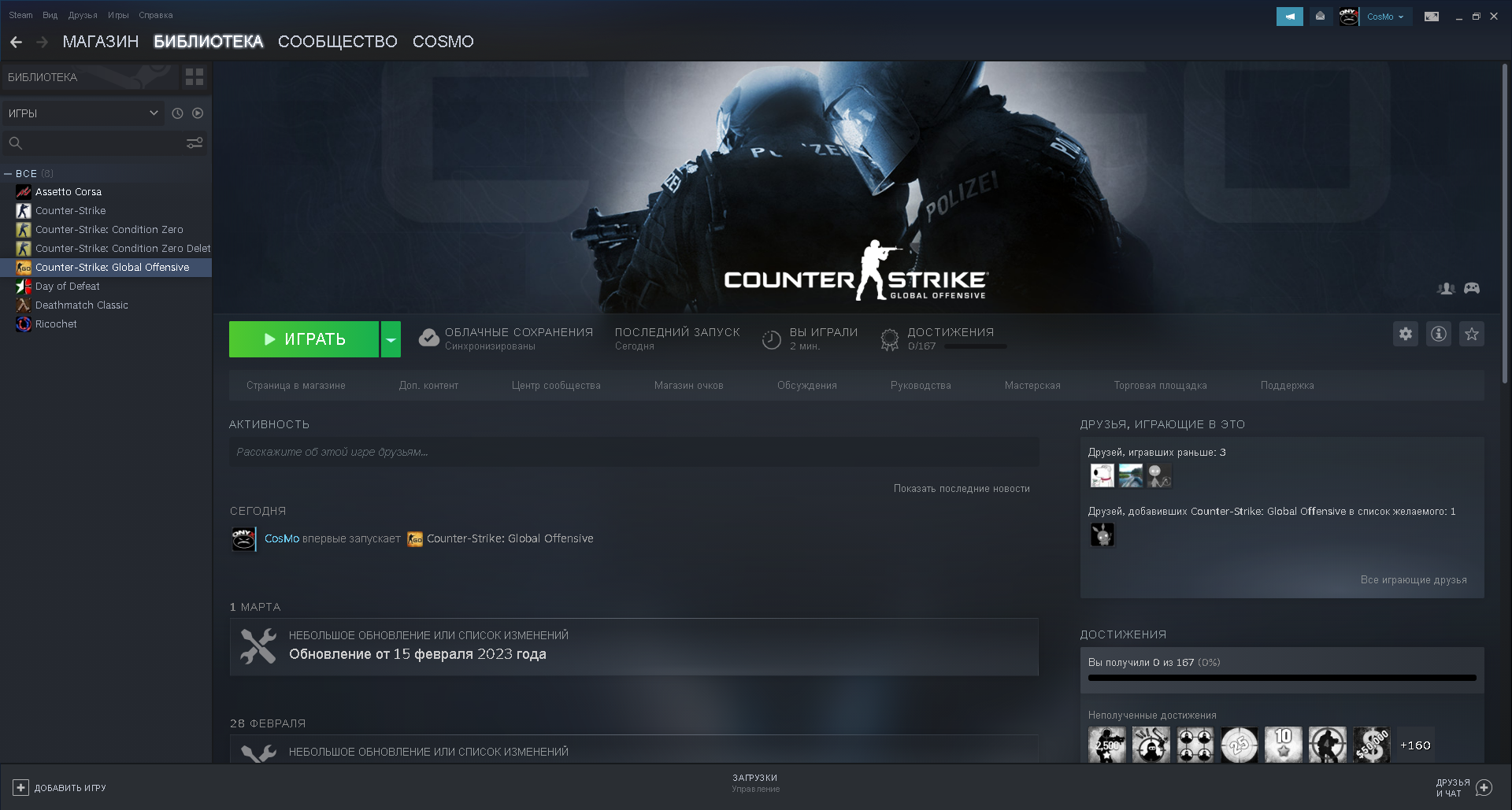Open Мастерская link
The image size is (1512, 810).
pyautogui.click(x=1032, y=386)
